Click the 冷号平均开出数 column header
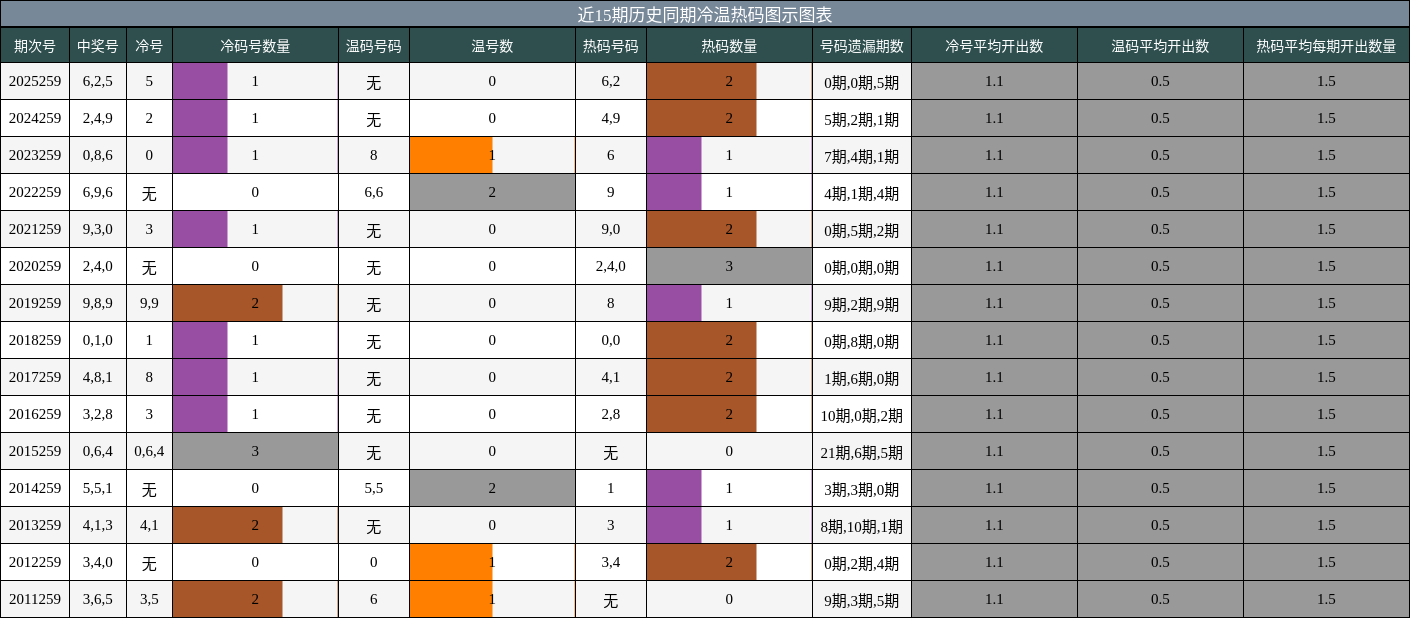Viewport: 1410px width, 618px height. point(994,45)
